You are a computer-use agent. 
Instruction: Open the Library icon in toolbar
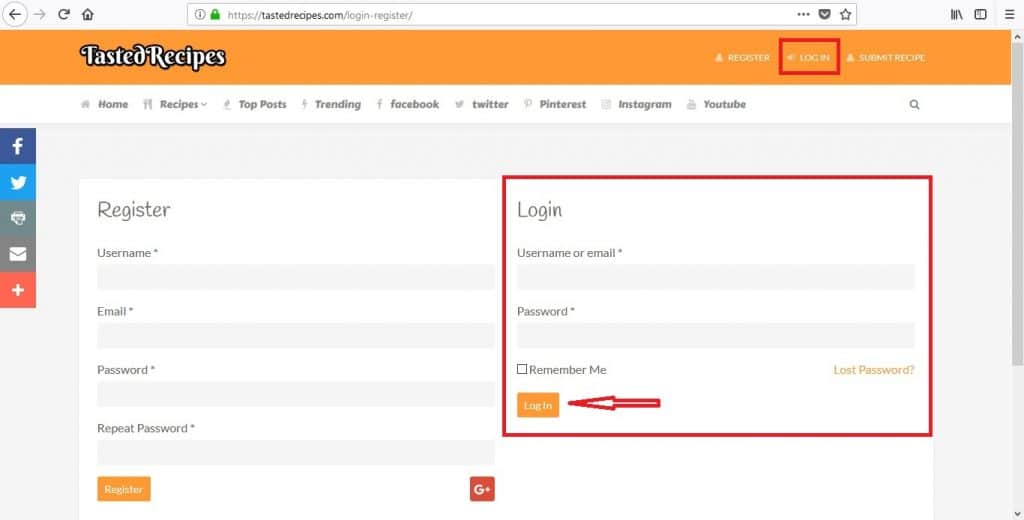(x=957, y=14)
